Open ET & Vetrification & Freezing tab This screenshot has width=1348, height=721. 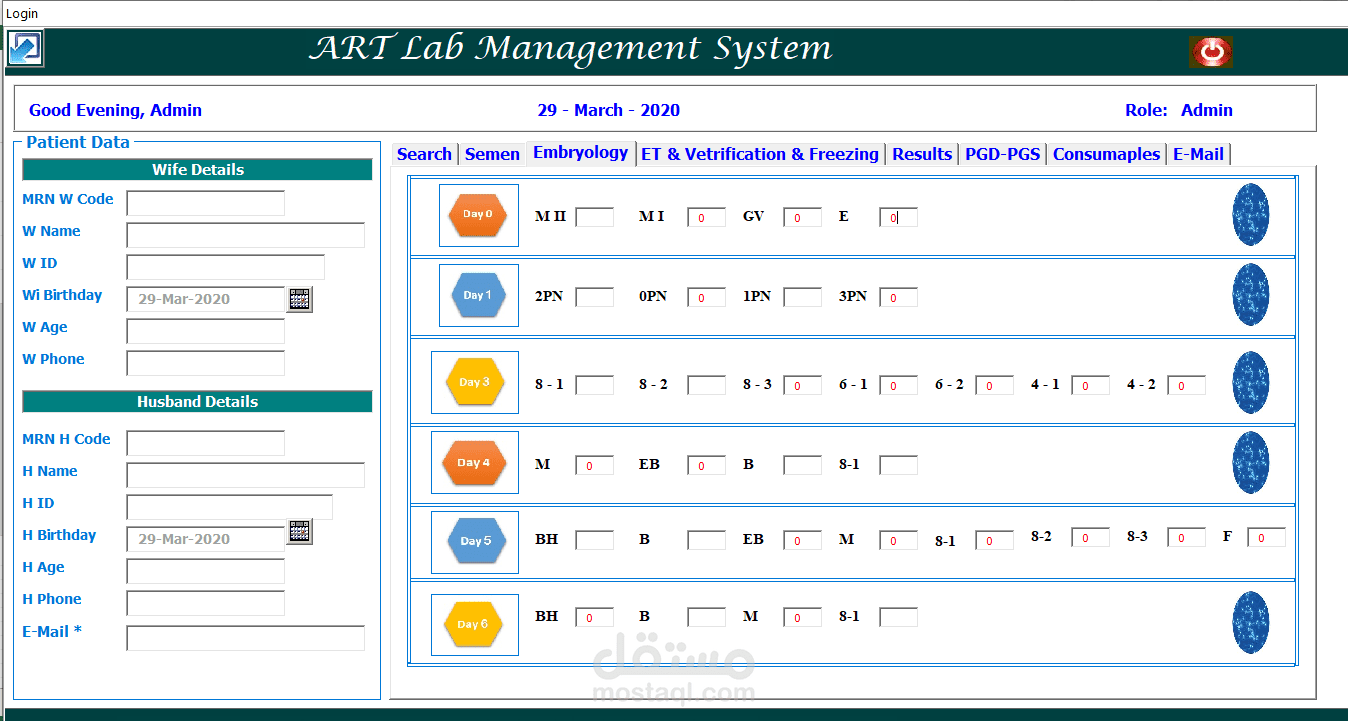pyautogui.click(x=760, y=154)
